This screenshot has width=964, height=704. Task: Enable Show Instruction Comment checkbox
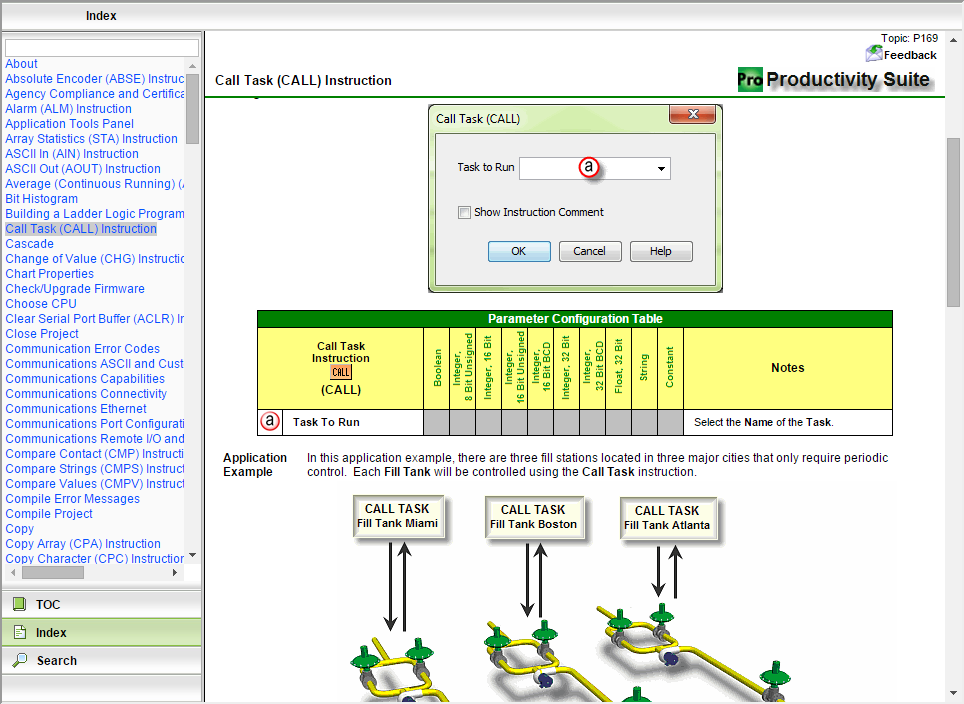point(464,212)
